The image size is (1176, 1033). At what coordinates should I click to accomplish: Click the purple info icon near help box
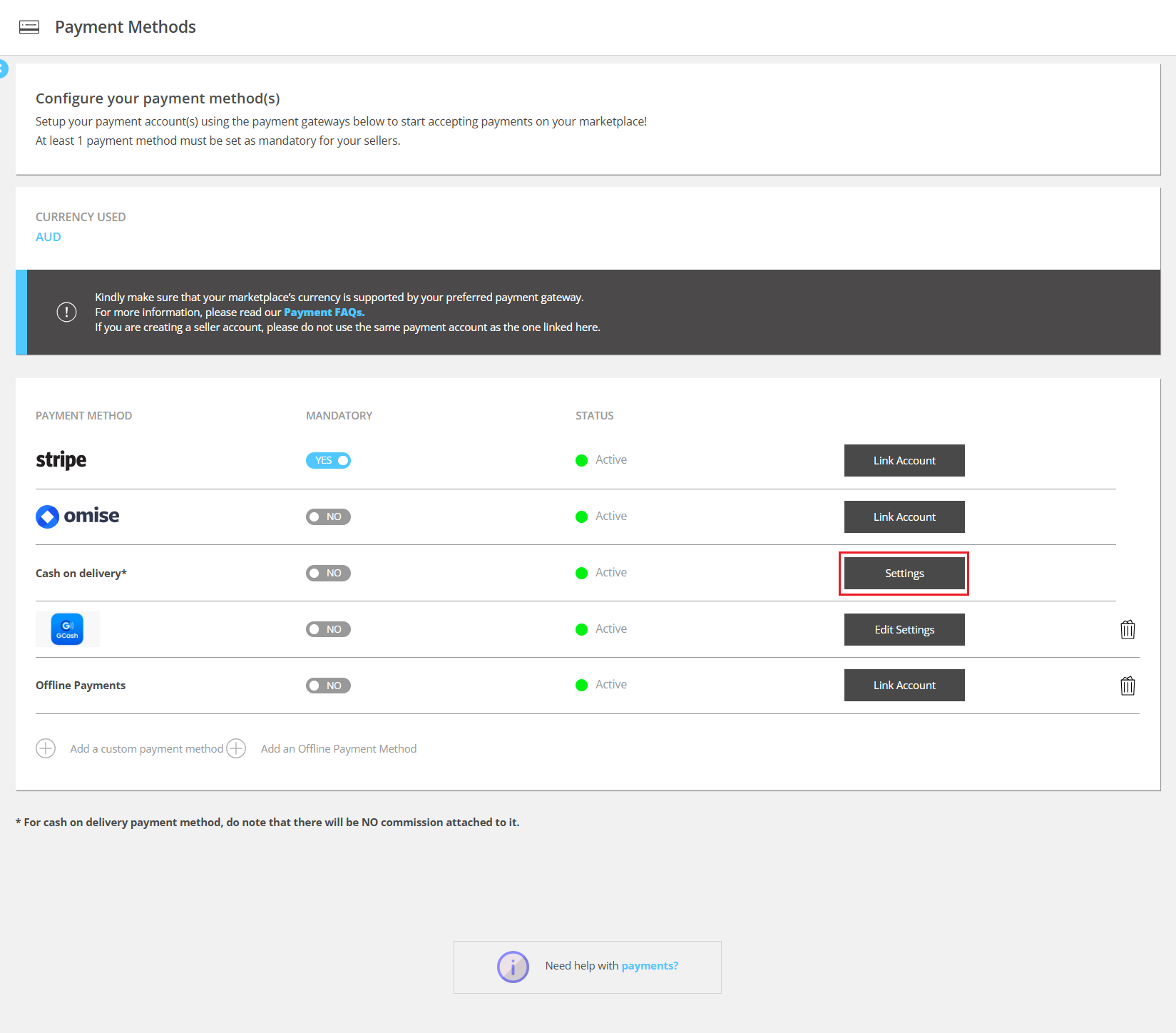tap(513, 967)
